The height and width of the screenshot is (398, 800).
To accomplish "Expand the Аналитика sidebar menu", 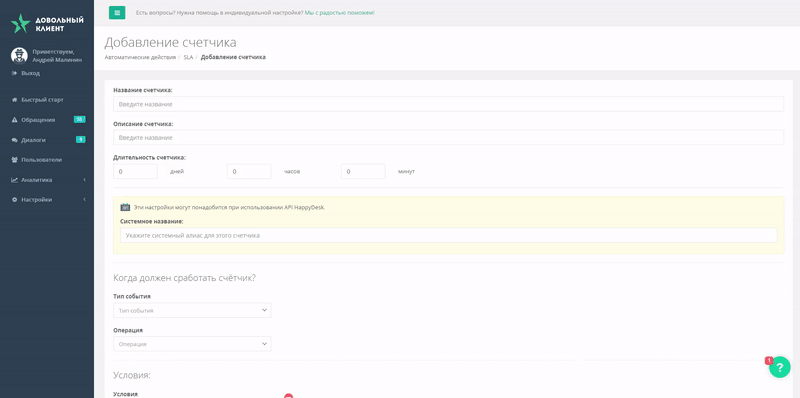I will [47, 180].
